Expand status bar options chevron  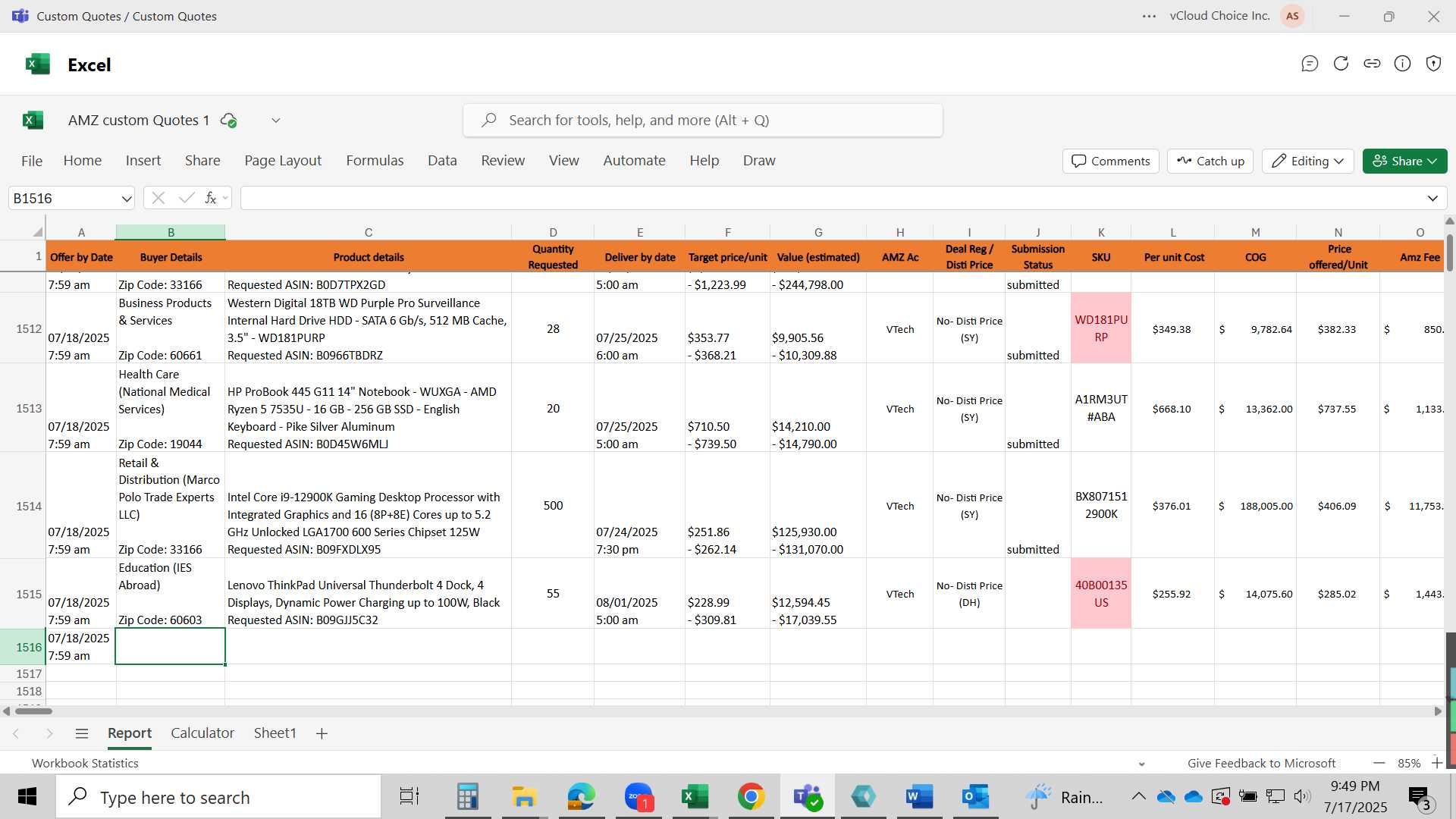pyautogui.click(x=1141, y=764)
